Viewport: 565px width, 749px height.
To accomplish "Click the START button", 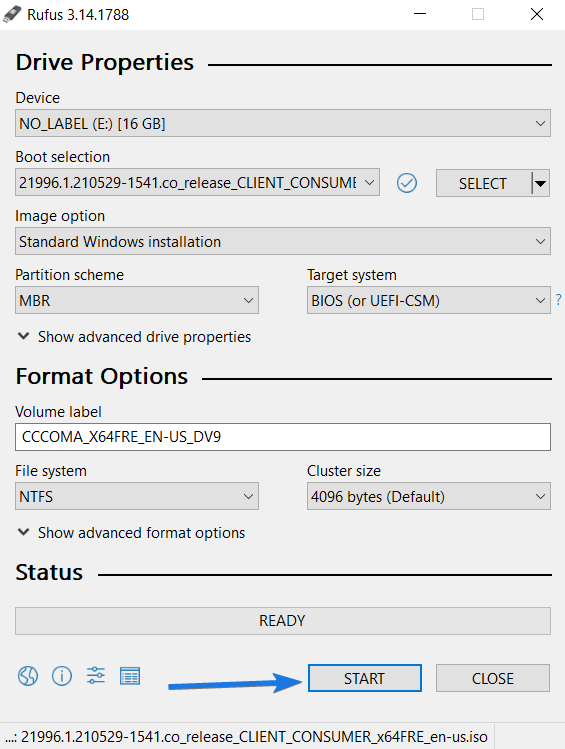I will (x=364, y=678).
